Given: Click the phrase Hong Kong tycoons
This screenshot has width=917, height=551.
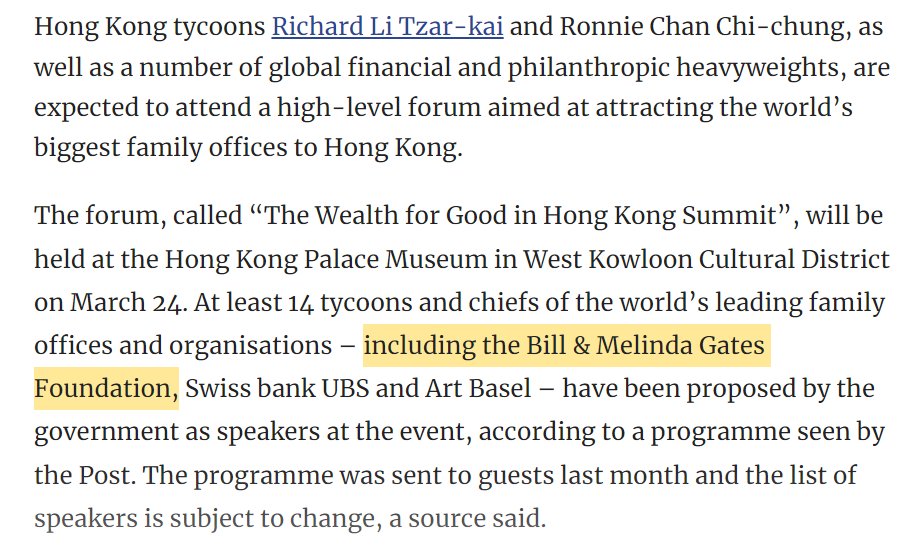Looking at the screenshot, I should tap(150, 27).
